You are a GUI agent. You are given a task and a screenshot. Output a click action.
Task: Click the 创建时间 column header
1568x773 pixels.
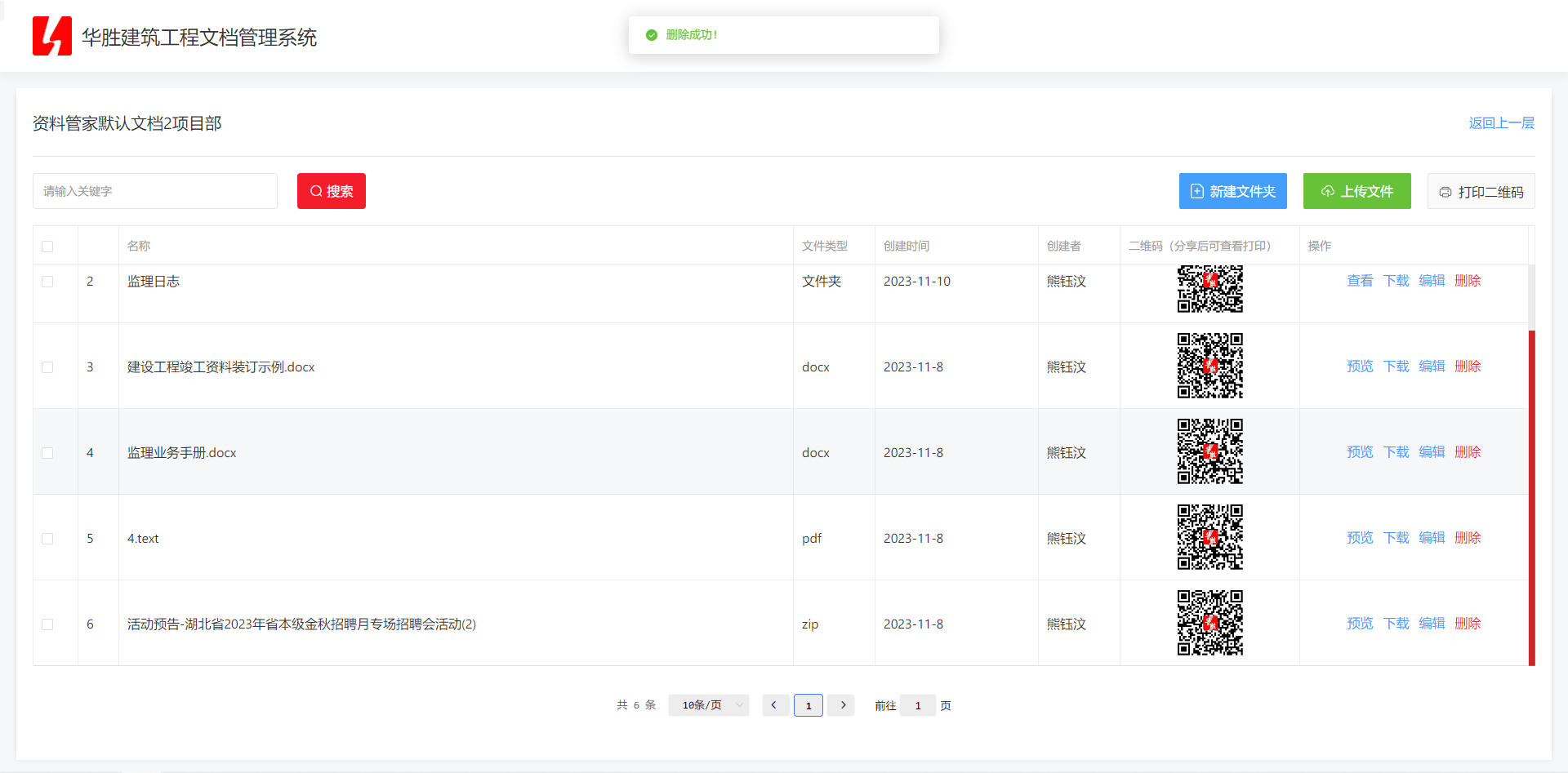pos(906,246)
